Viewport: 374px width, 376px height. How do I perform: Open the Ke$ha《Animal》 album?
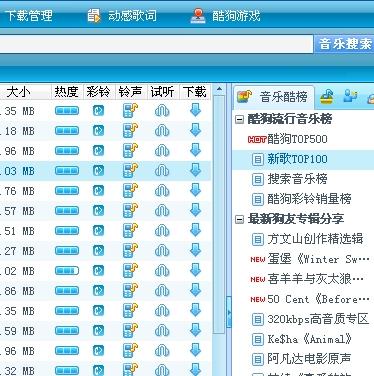coord(302,339)
